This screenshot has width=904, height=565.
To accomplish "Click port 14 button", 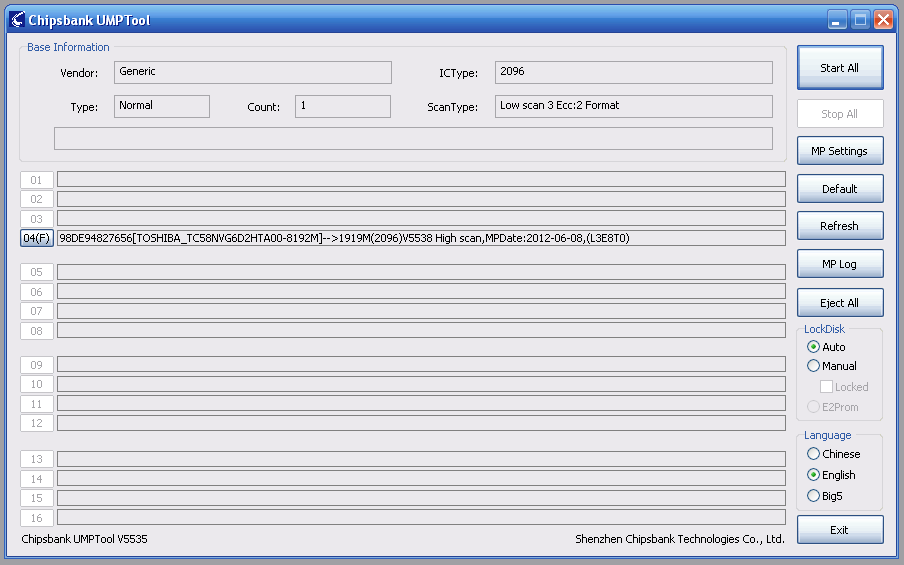I will [x=37, y=479].
